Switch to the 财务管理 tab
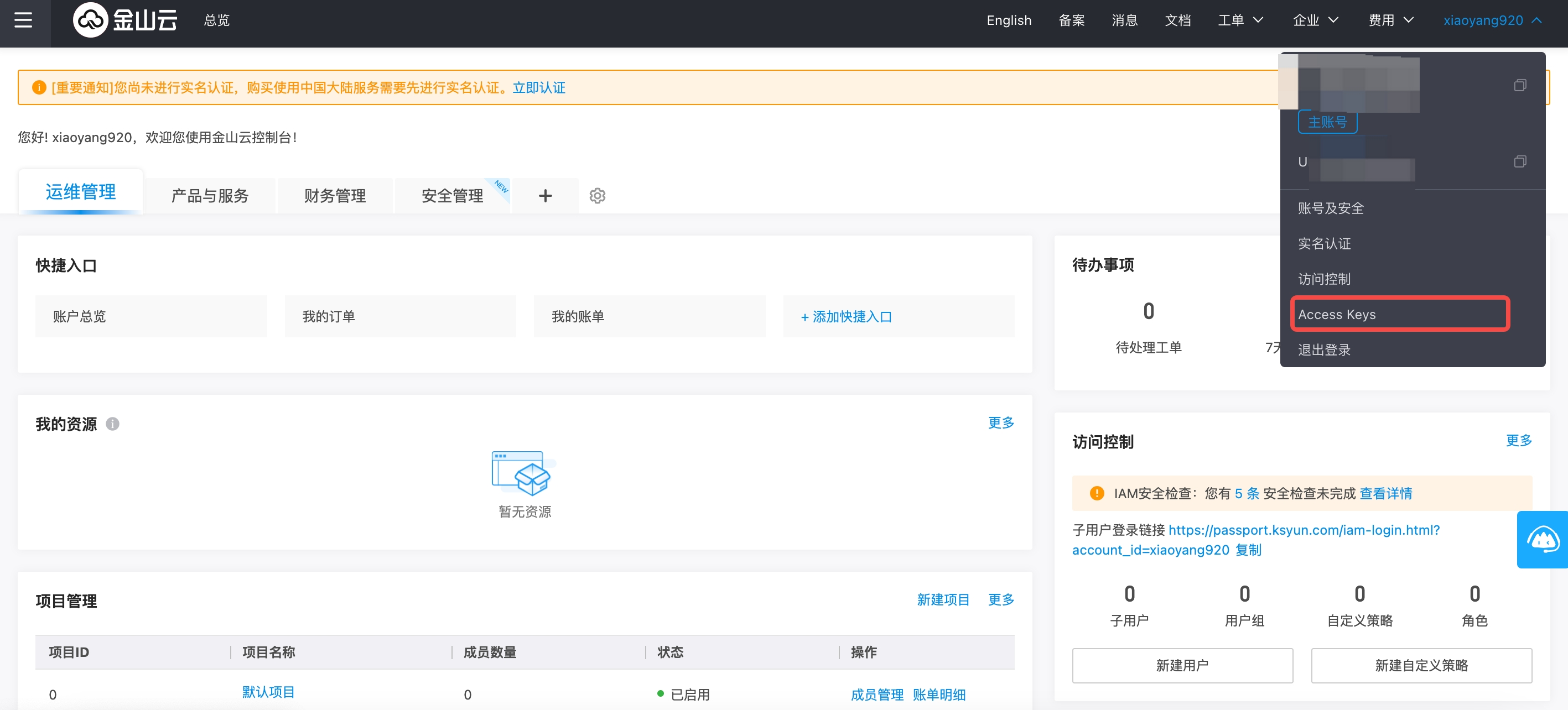1568x710 pixels. point(335,196)
